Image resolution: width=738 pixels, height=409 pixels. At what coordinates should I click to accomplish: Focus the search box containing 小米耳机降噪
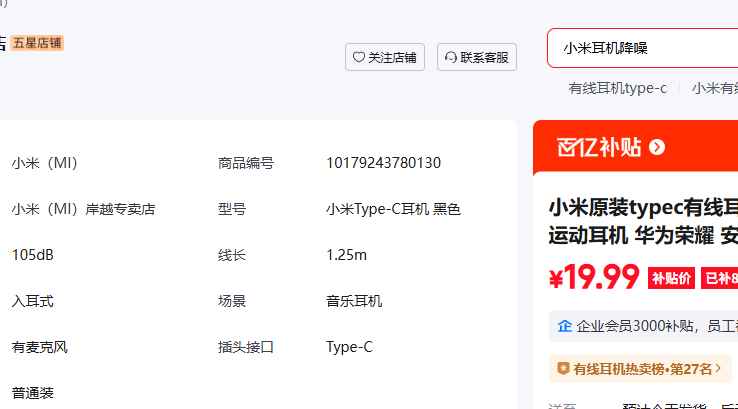coord(640,48)
